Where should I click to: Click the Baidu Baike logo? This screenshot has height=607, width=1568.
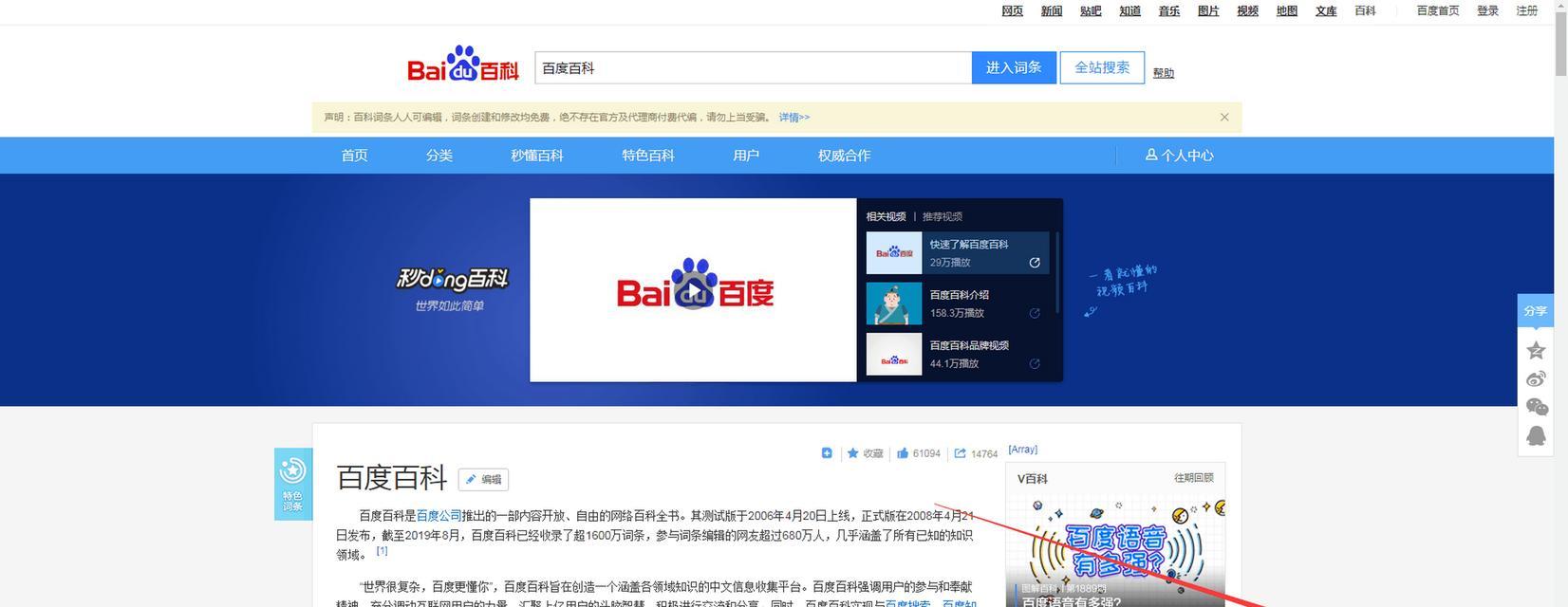click(463, 64)
